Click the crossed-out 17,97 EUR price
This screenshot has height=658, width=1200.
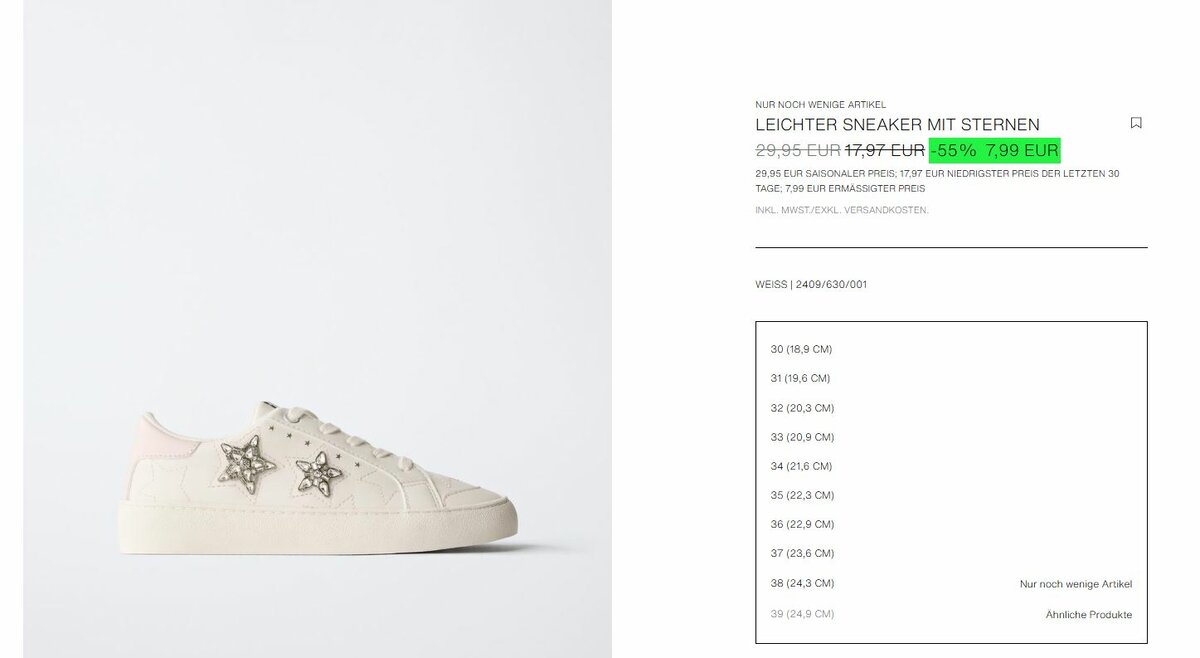click(x=885, y=151)
